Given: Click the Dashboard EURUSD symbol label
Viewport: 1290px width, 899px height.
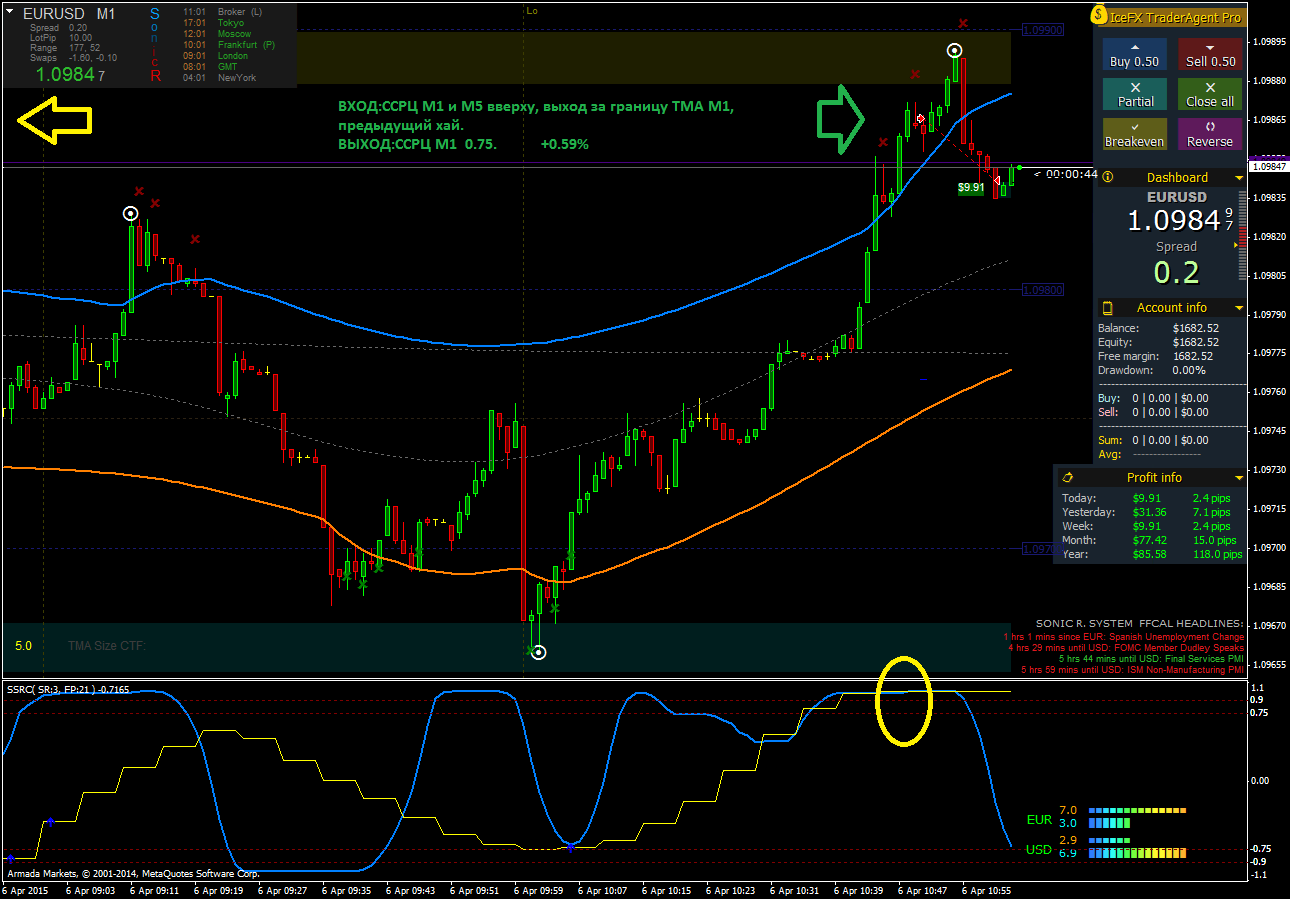Looking at the screenshot, I should click(x=1176, y=197).
